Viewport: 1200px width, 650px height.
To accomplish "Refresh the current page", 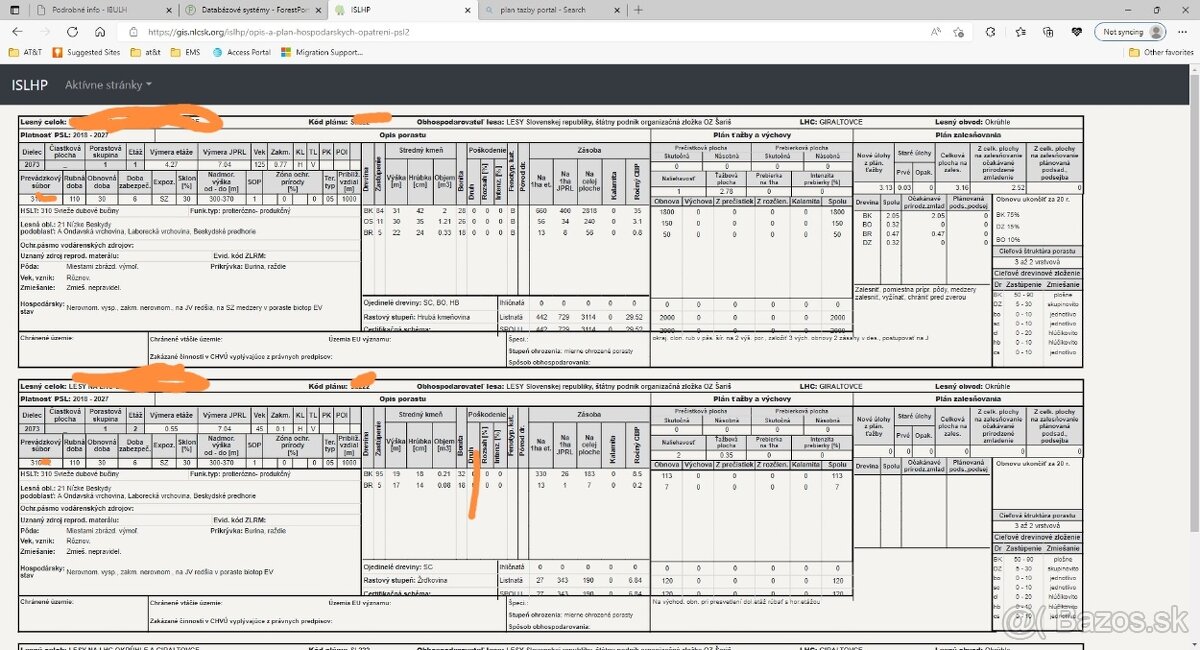I will pos(73,32).
